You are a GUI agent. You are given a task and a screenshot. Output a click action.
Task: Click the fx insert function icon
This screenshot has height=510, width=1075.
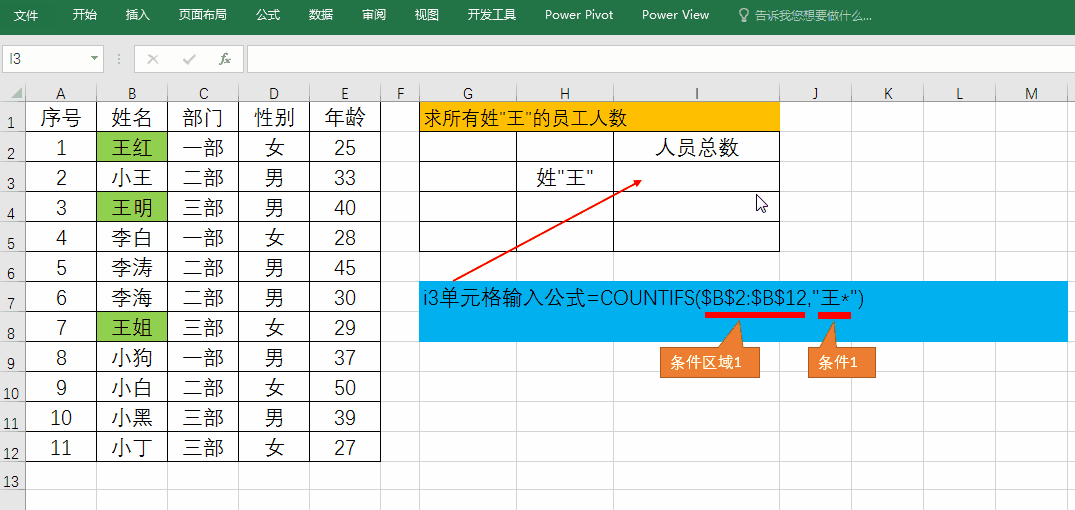pyautogui.click(x=225, y=60)
